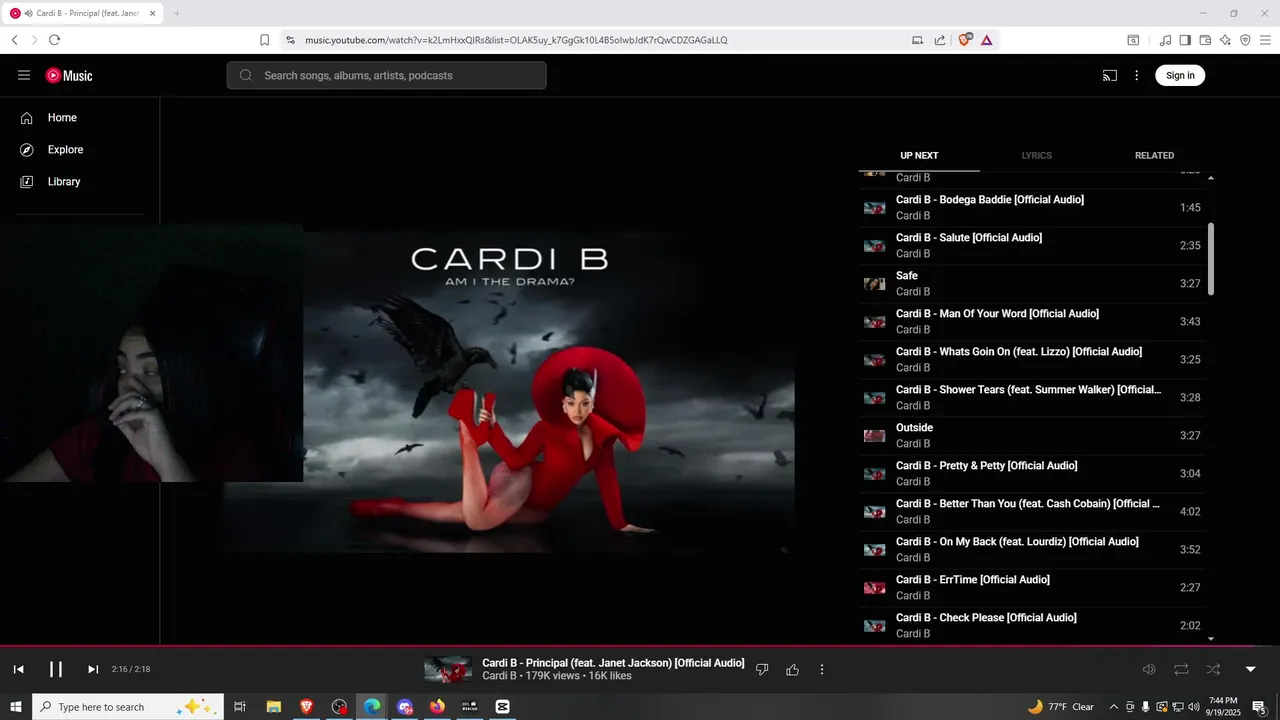
Task: Open Brave Wallet icon
Action: pos(1205,40)
